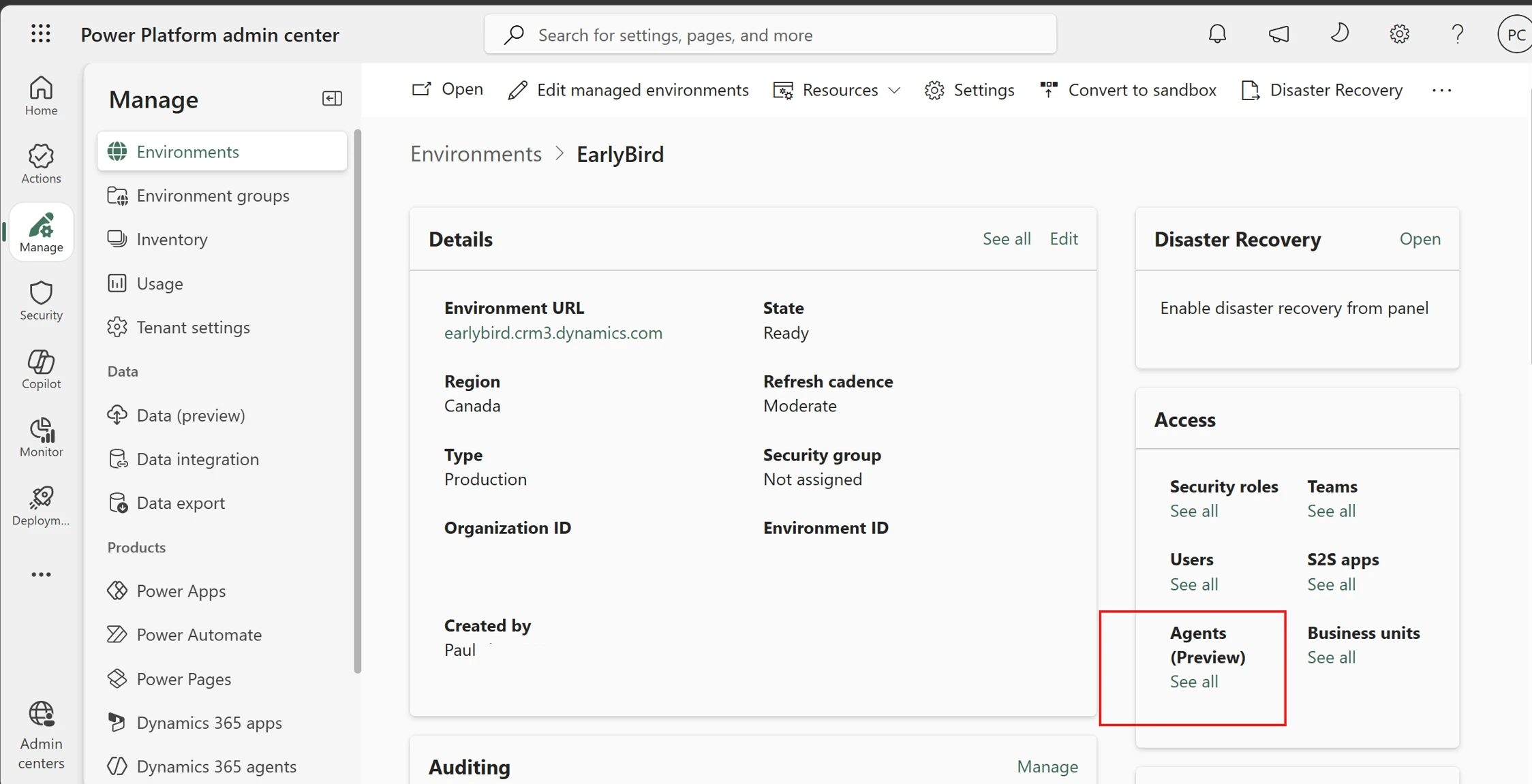Select Manage in left rail
Viewport: 1532px width, 784px height.
coord(41,232)
